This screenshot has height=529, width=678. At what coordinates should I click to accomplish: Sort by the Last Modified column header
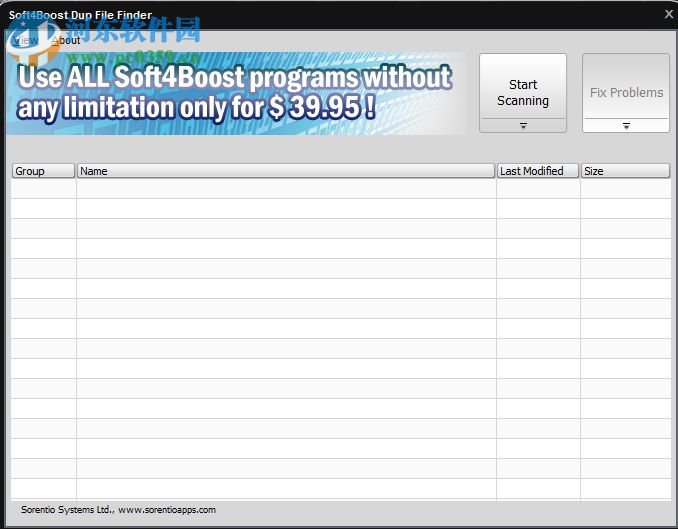537,171
